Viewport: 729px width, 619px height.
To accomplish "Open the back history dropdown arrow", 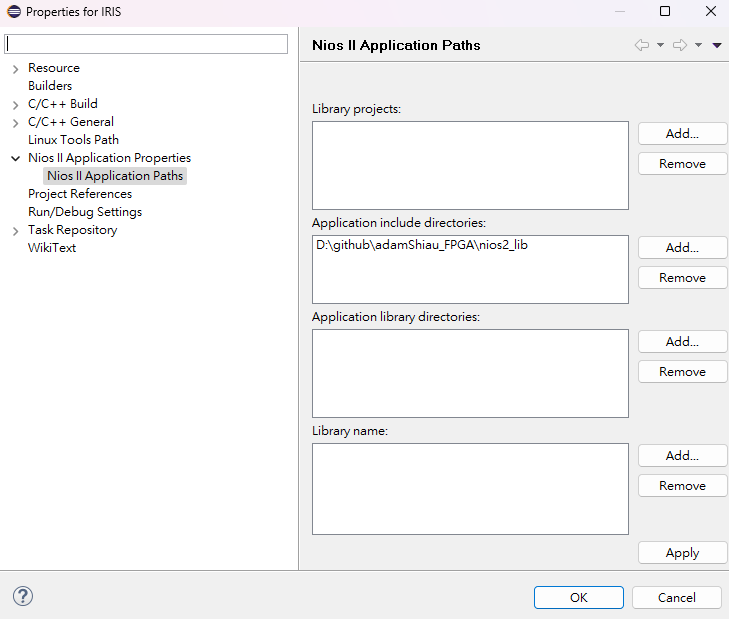I will [661, 45].
